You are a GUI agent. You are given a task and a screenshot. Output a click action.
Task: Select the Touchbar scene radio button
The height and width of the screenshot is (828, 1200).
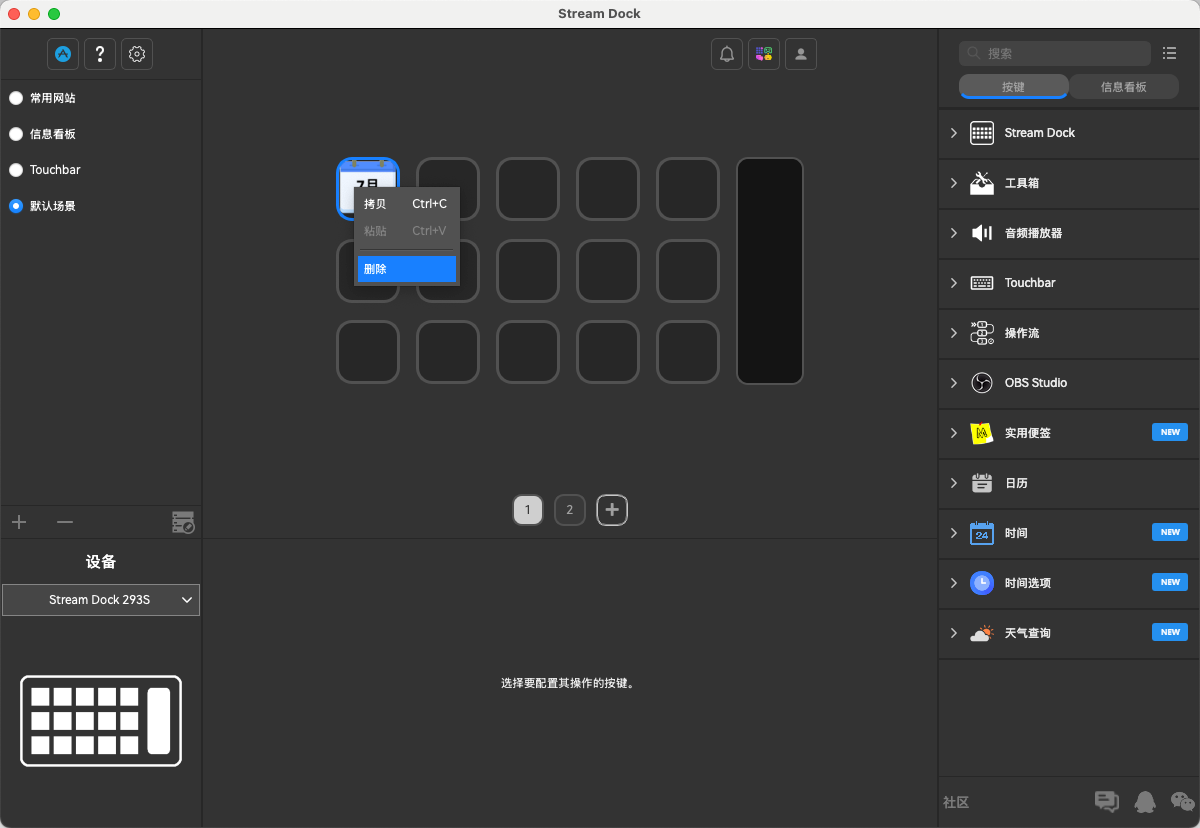(x=16, y=170)
